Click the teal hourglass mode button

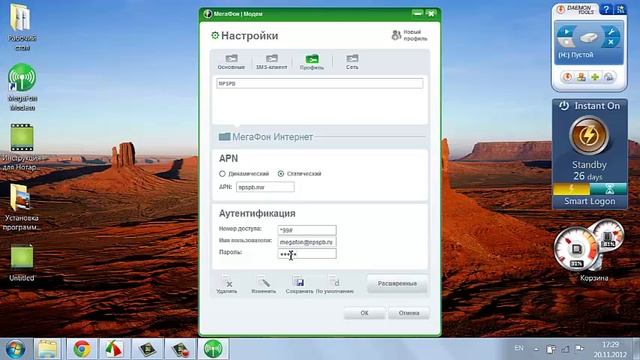coord(609,189)
